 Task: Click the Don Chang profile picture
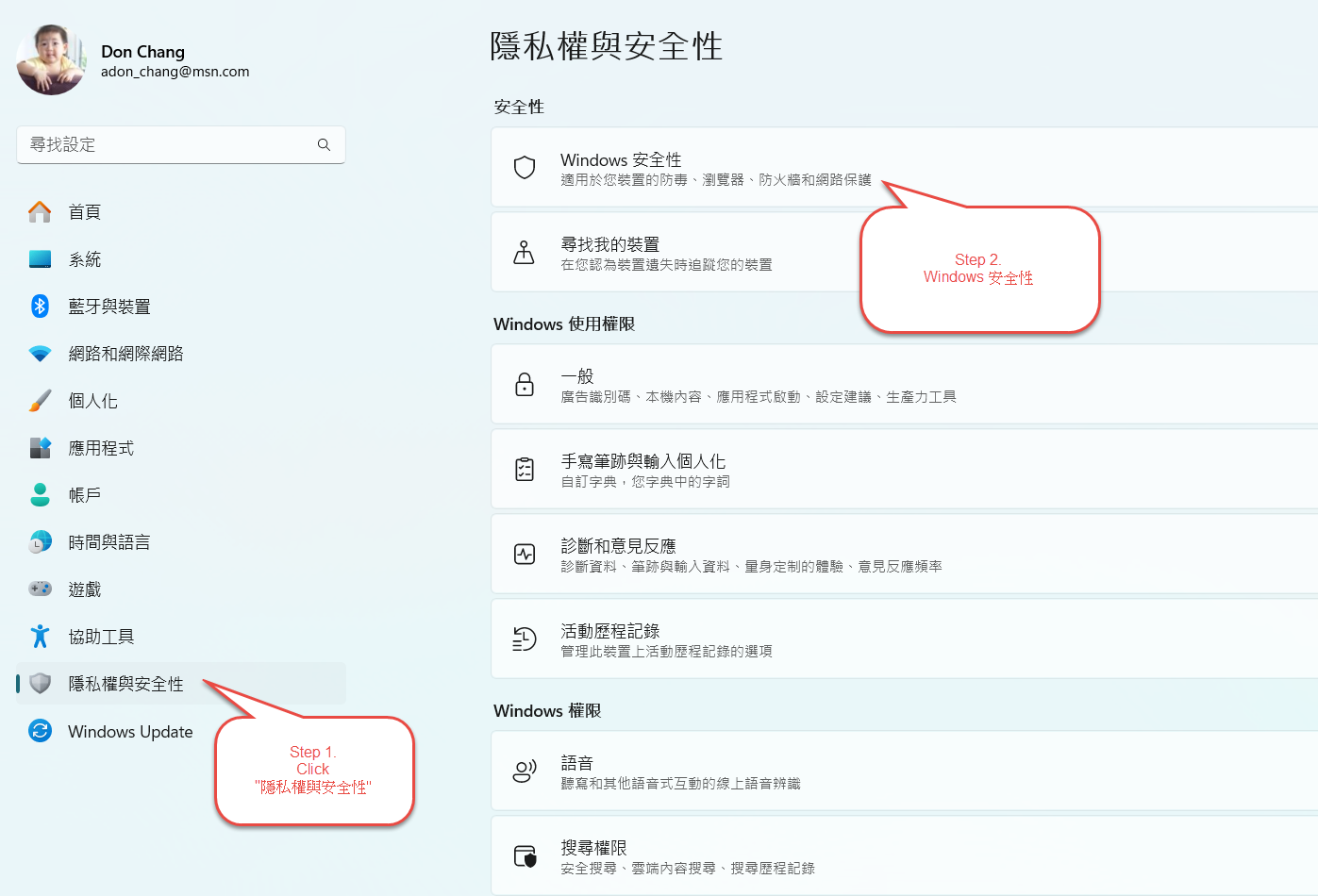tap(51, 60)
